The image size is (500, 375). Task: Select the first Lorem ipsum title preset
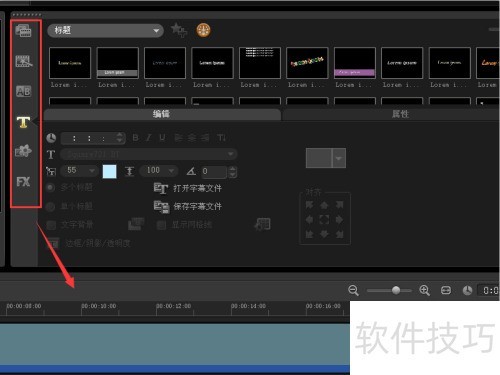pyautogui.click(x=70, y=63)
